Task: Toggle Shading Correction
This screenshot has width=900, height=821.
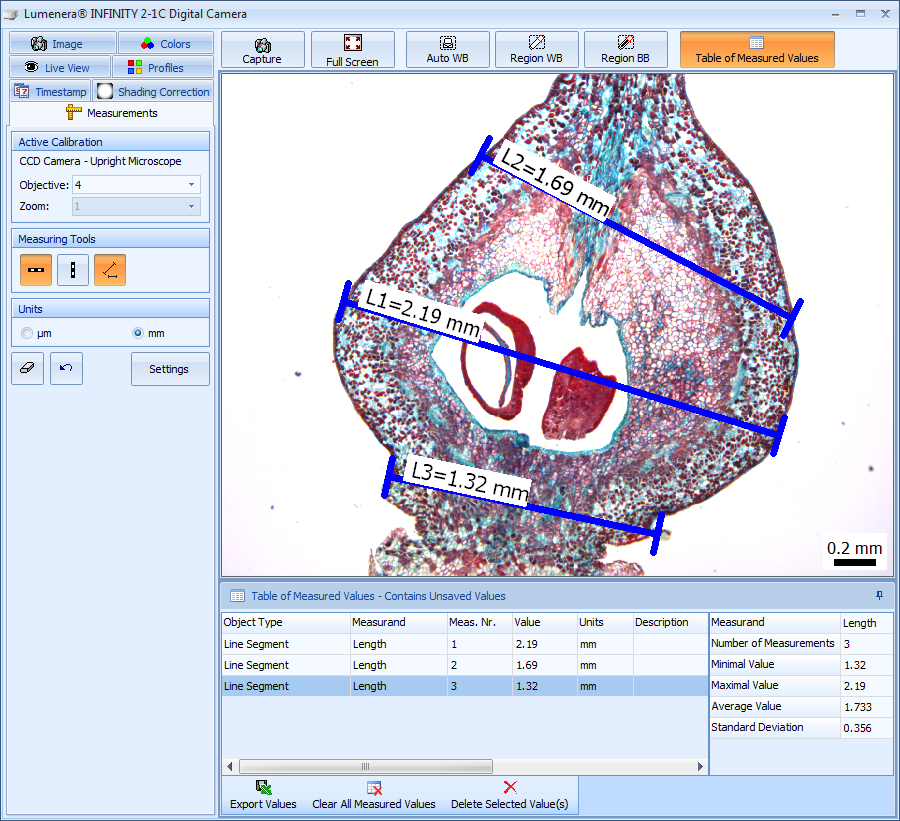Action: pos(151,91)
